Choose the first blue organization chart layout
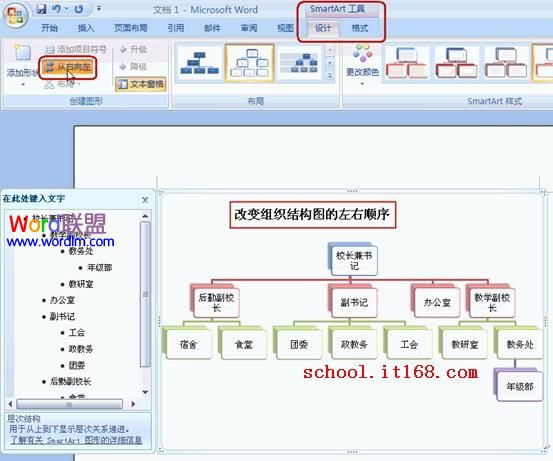 (199, 63)
